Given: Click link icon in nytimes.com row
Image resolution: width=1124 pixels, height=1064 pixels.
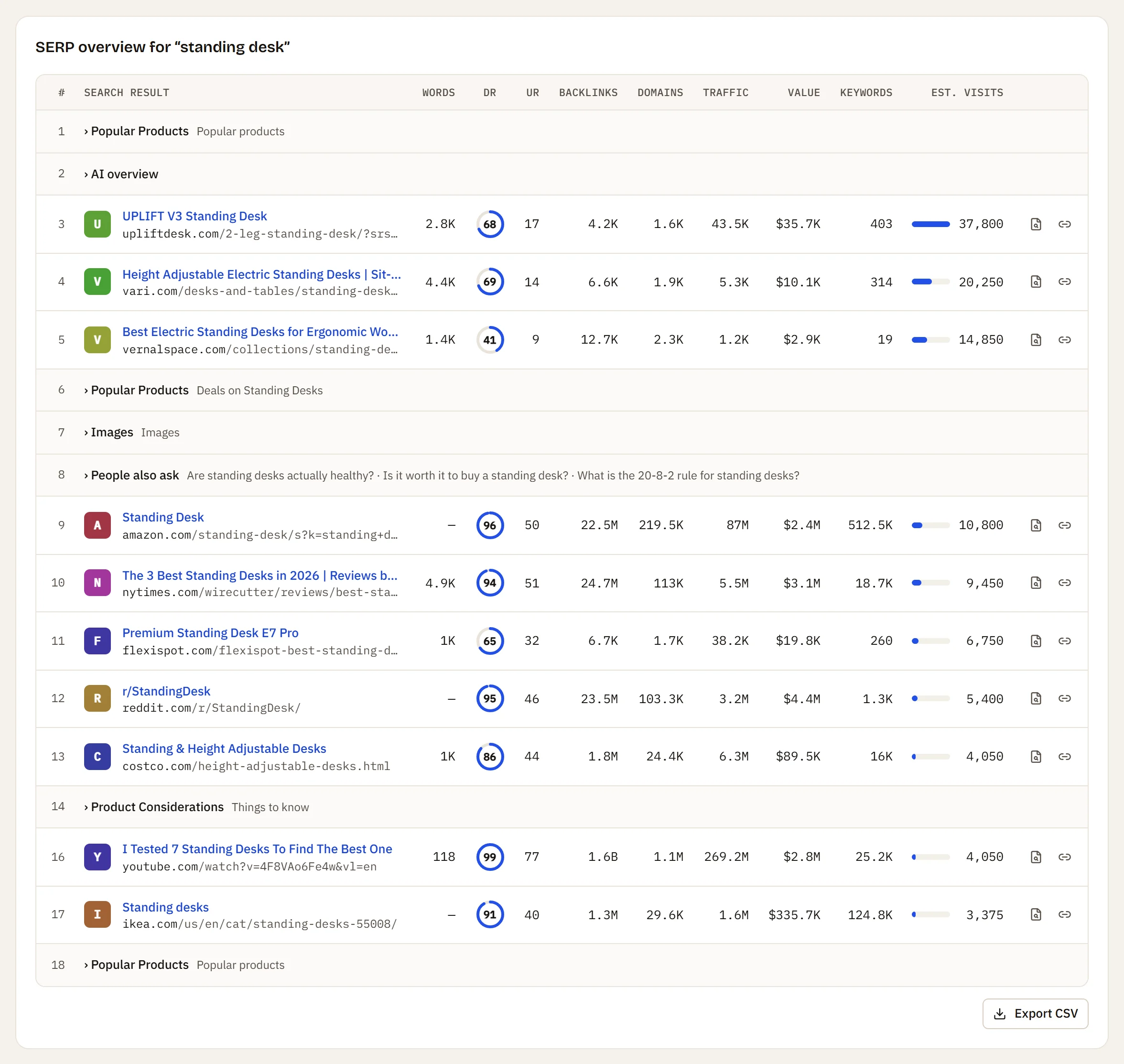Looking at the screenshot, I should coord(1064,583).
